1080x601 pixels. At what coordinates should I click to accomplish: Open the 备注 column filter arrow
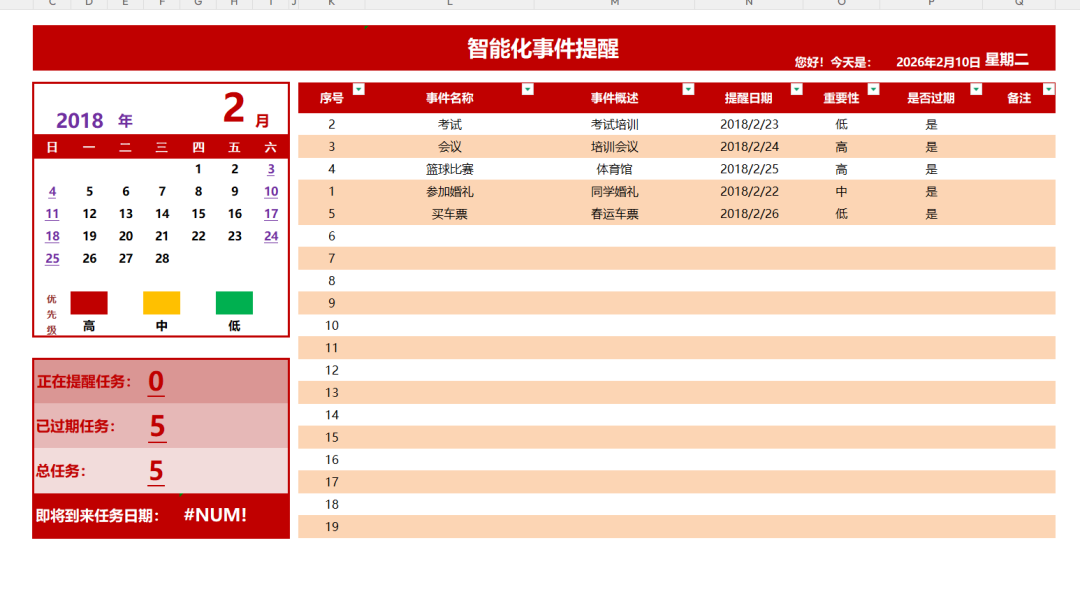1048,89
